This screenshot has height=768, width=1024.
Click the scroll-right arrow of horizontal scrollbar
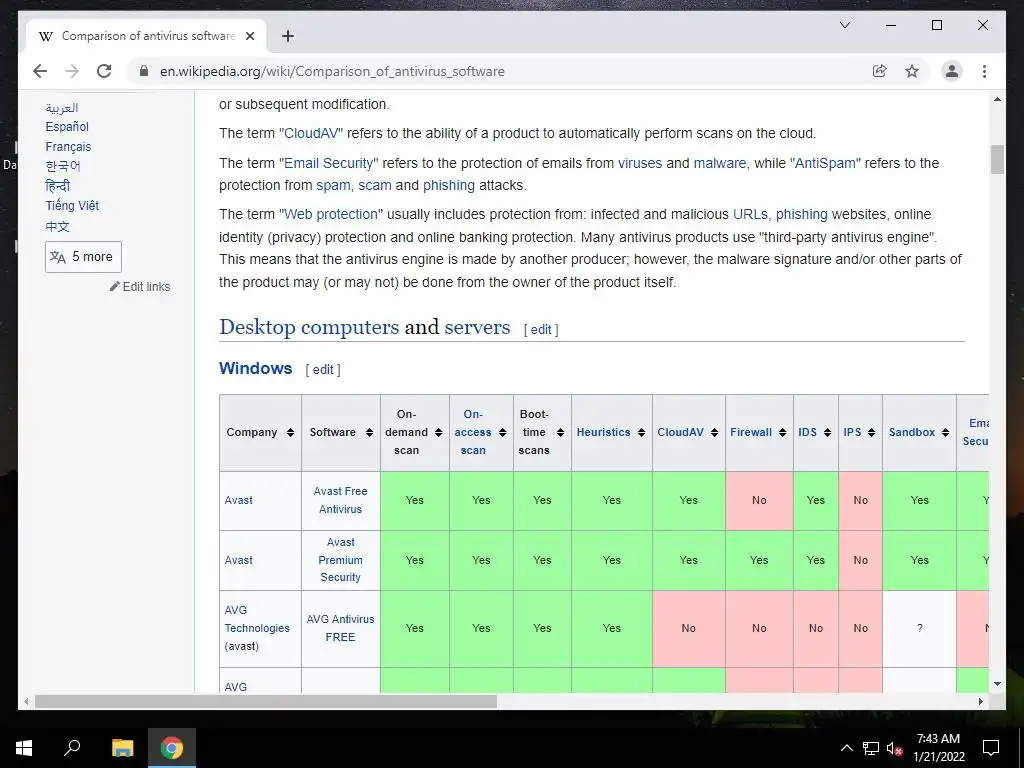[x=980, y=701]
